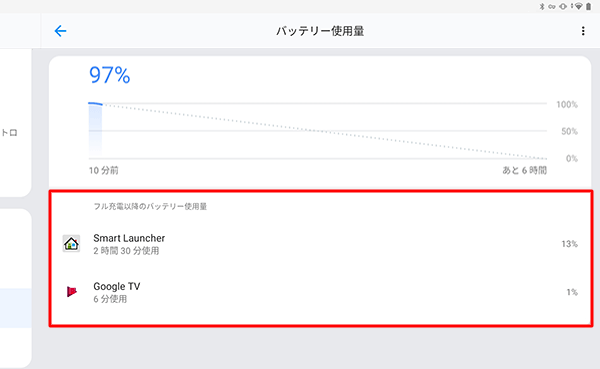Click Google TV's 1% usage value
Screen dimensions: 600x369
tap(572, 292)
